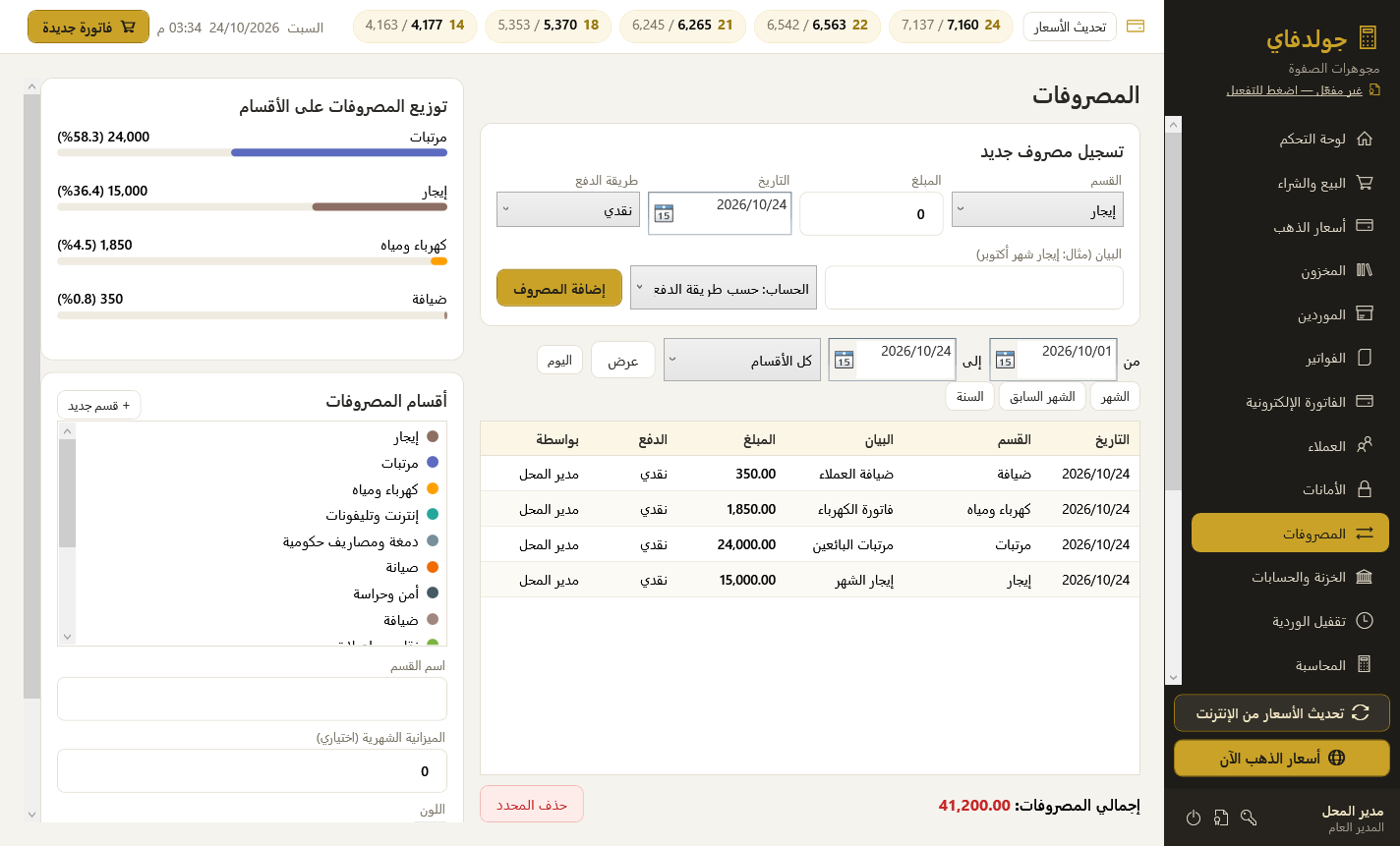1400x846 pixels.
Task: Click the power icon beside مدير المحل
Action: click(1194, 818)
